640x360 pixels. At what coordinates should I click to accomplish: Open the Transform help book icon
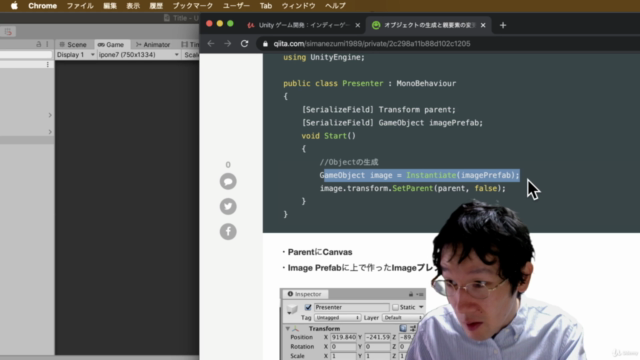pyautogui.click(x=403, y=328)
